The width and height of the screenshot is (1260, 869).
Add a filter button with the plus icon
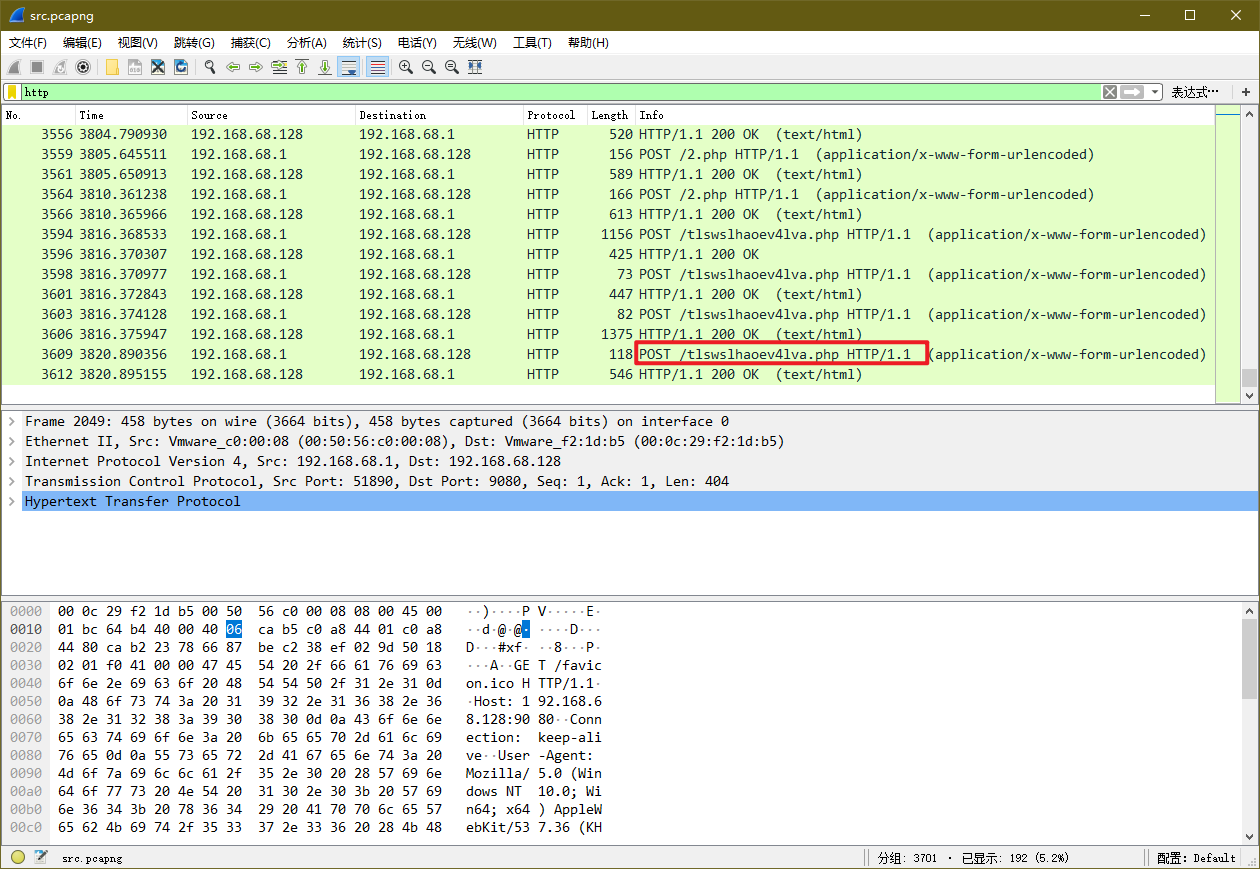(x=1246, y=92)
